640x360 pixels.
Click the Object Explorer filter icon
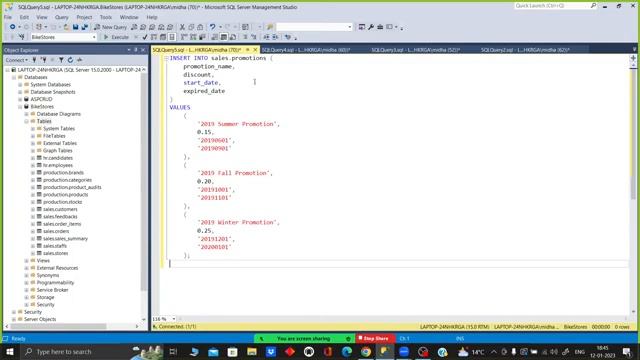(x=61, y=60)
